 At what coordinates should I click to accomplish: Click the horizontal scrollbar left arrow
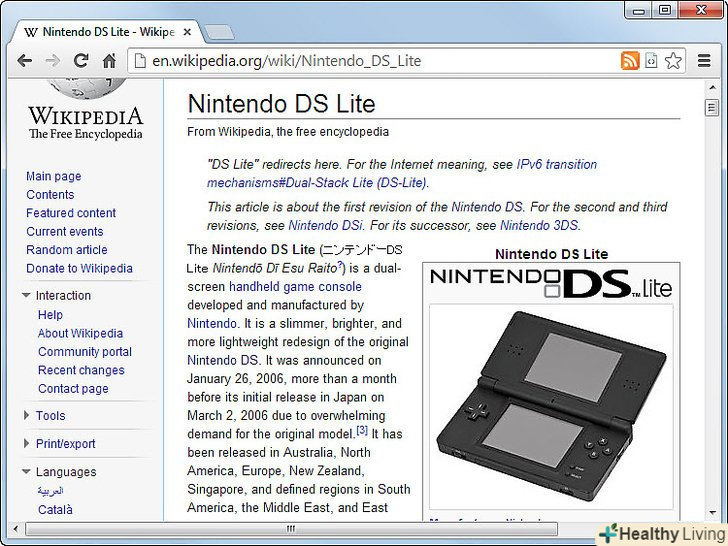(16, 529)
